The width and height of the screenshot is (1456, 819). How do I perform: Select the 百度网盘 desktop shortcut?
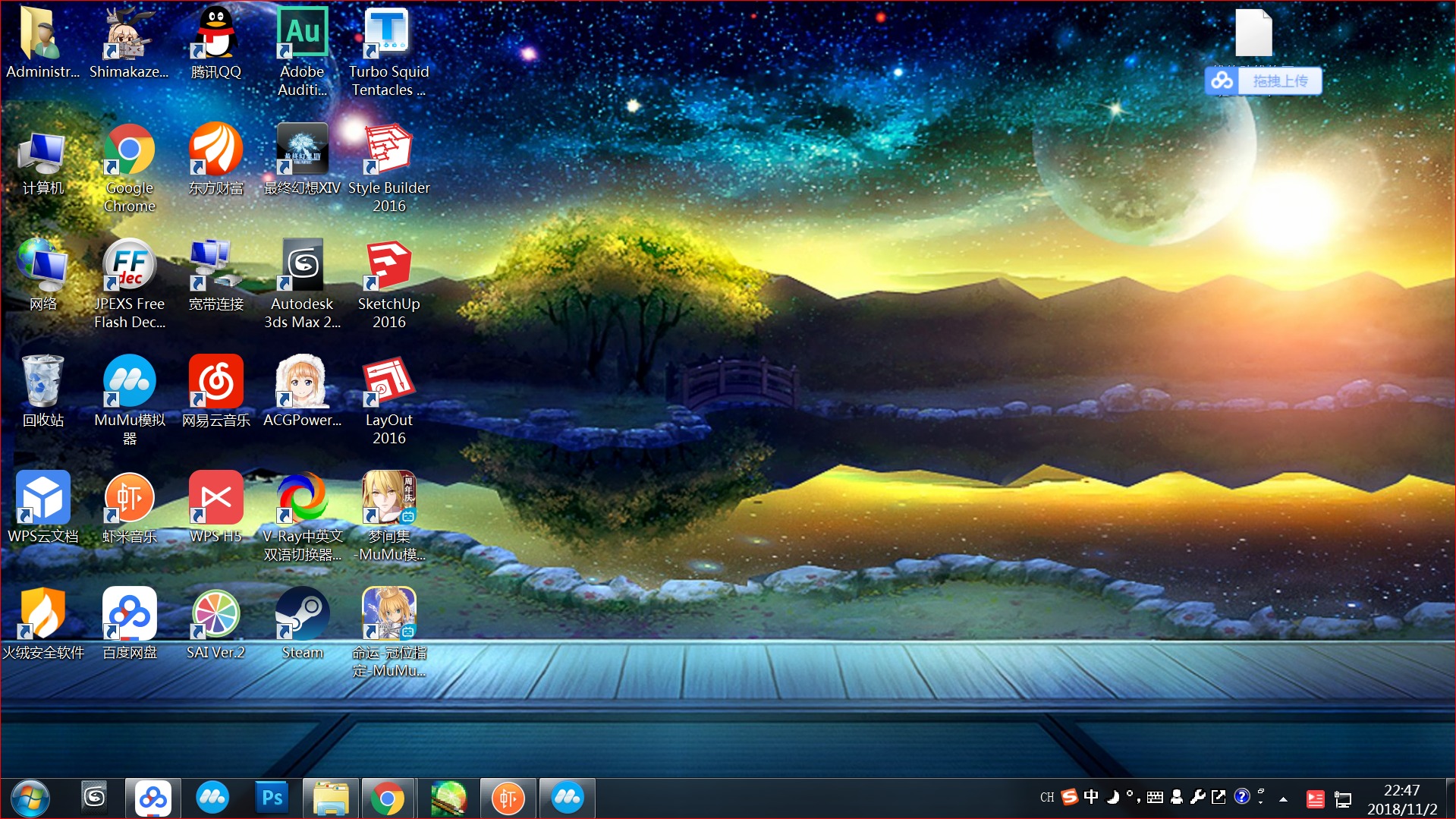click(x=129, y=624)
